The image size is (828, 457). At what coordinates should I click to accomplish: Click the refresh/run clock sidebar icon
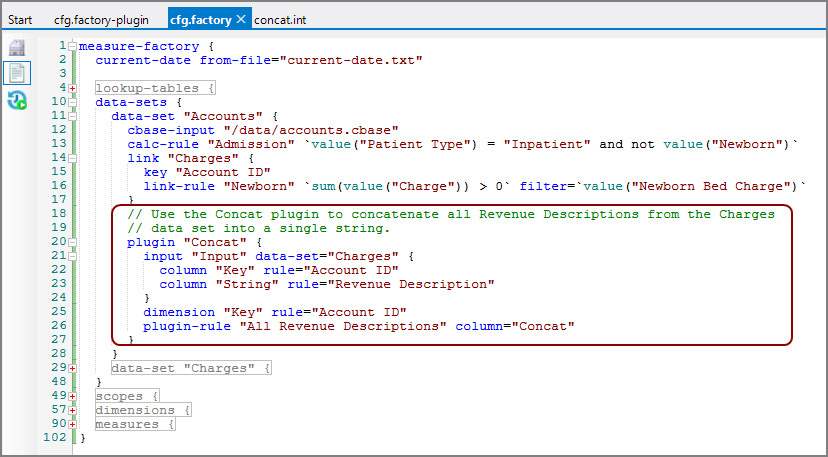tap(17, 99)
